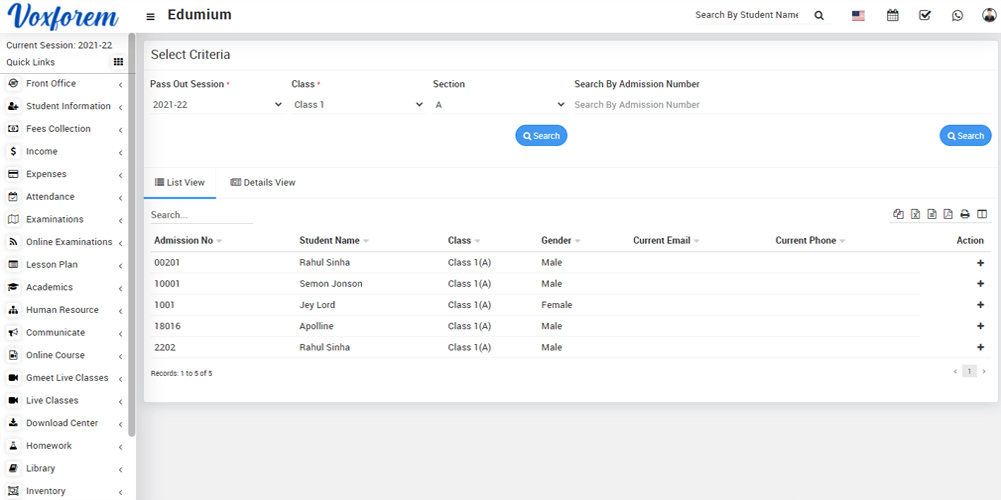This screenshot has height=500, width=1001.
Task: Click the US flag language icon
Action: (858, 15)
